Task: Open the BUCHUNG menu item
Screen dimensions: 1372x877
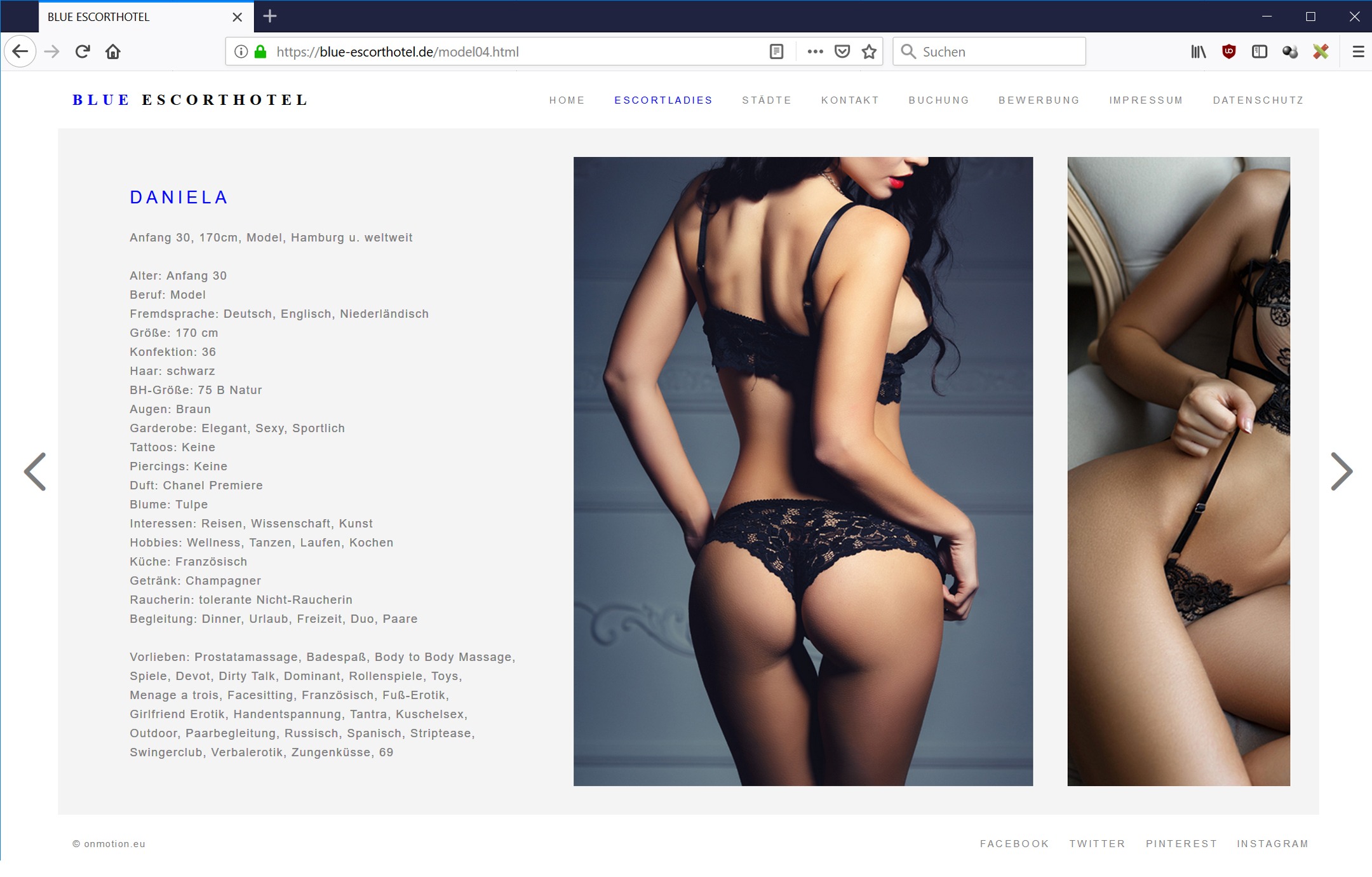Action: pyautogui.click(x=939, y=100)
